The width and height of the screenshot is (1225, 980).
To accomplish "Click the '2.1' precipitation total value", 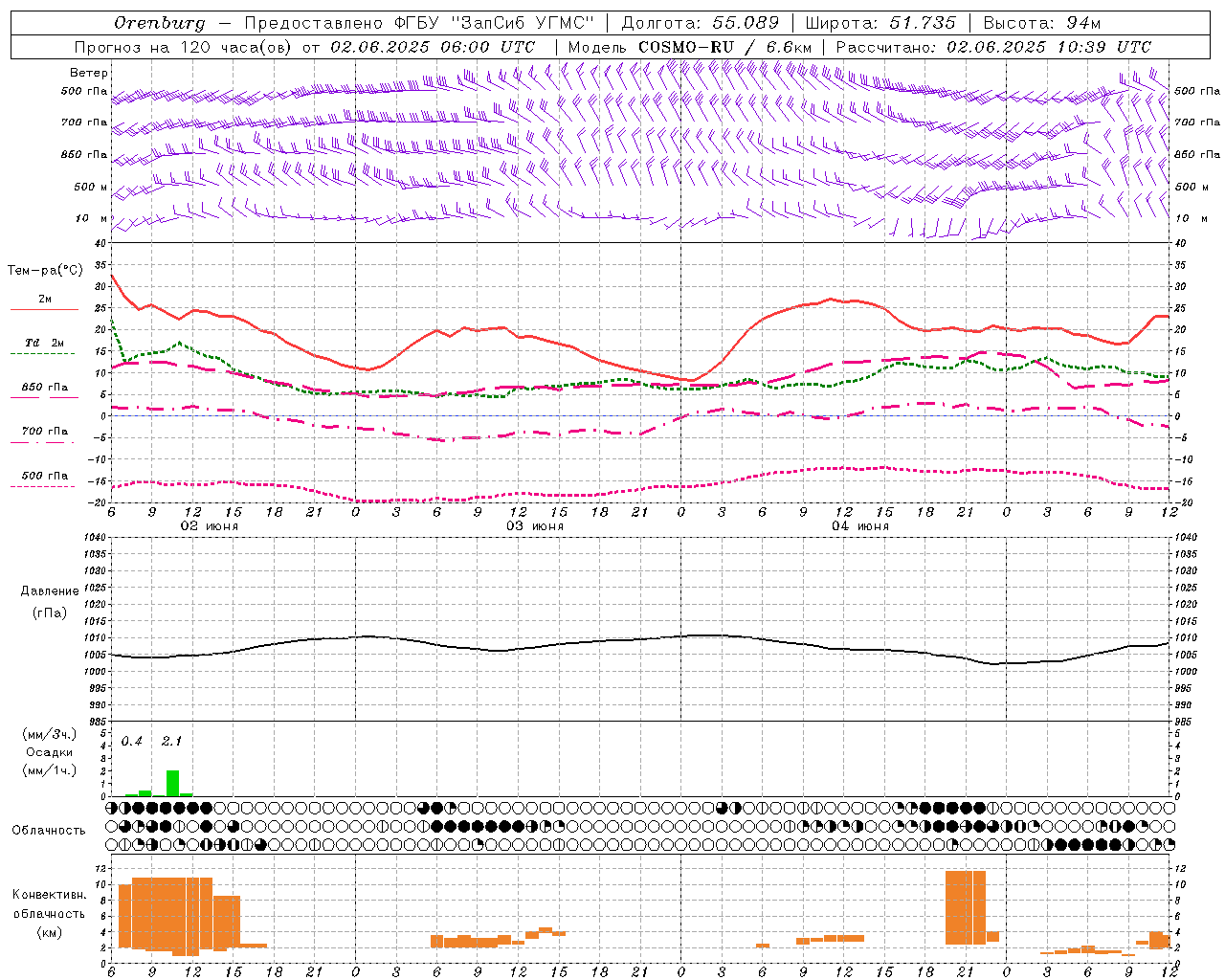I will [171, 742].
